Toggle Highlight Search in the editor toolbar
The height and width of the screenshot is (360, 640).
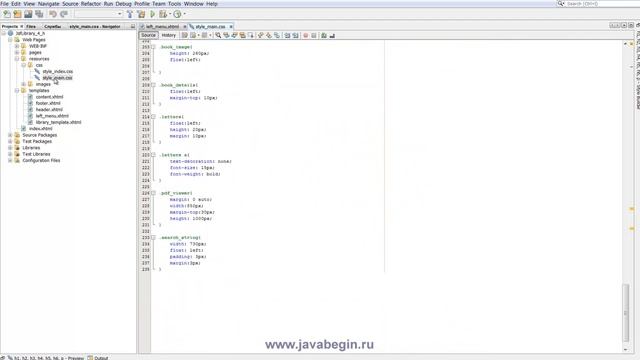(242, 36)
